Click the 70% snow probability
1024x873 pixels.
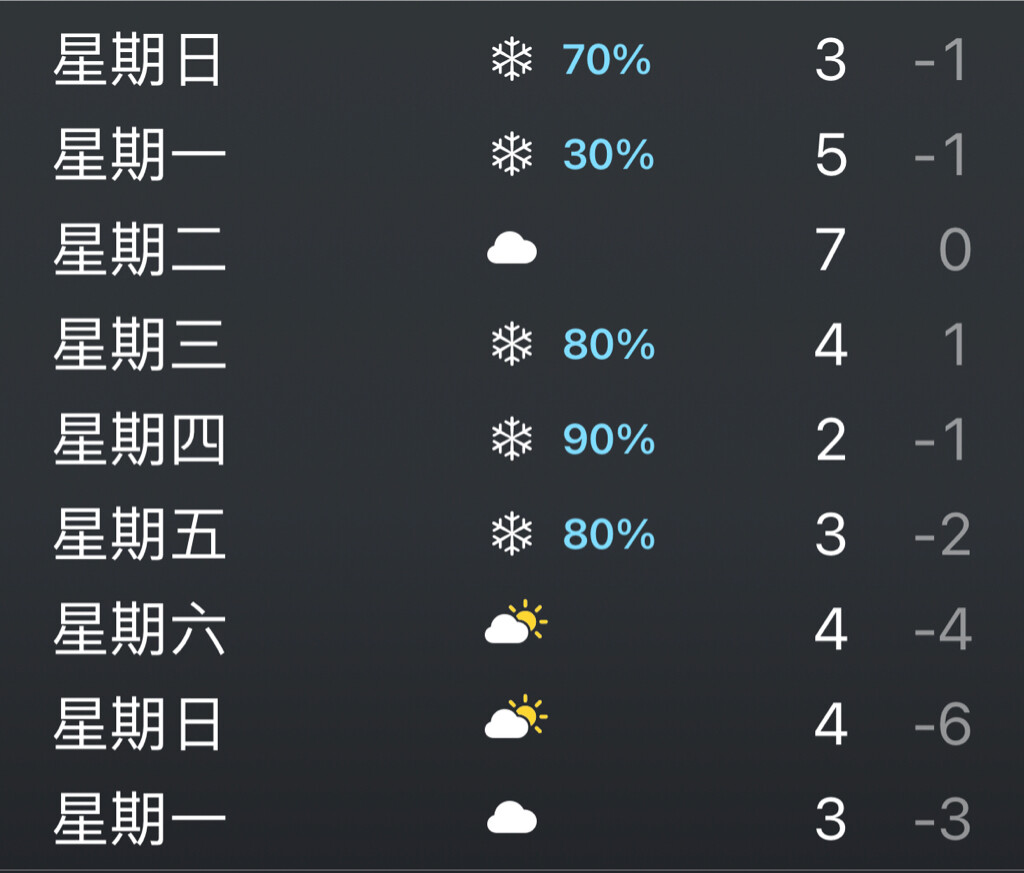coord(607,60)
